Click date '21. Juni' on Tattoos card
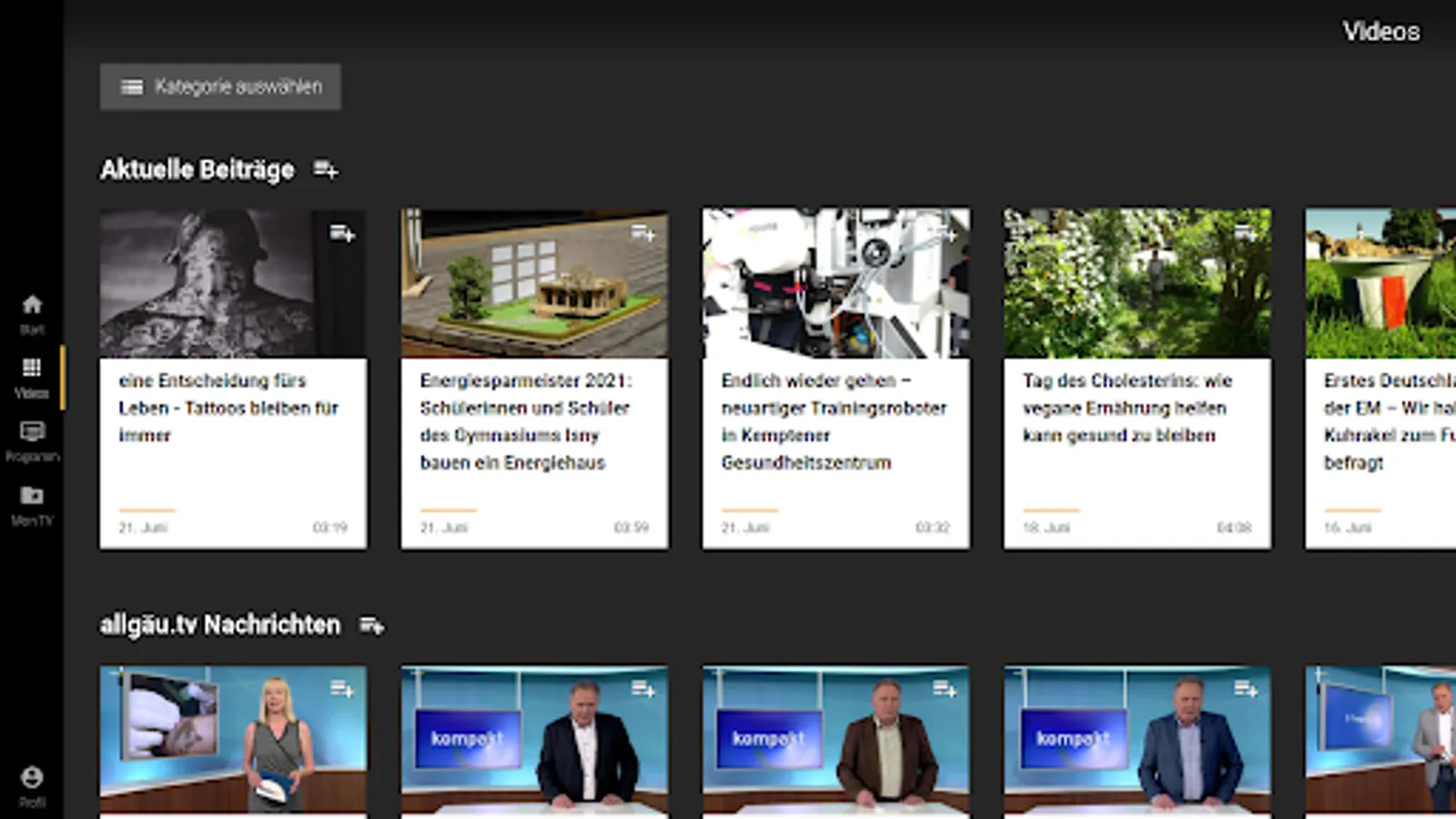The height and width of the screenshot is (819, 1456). pyautogui.click(x=143, y=528)
